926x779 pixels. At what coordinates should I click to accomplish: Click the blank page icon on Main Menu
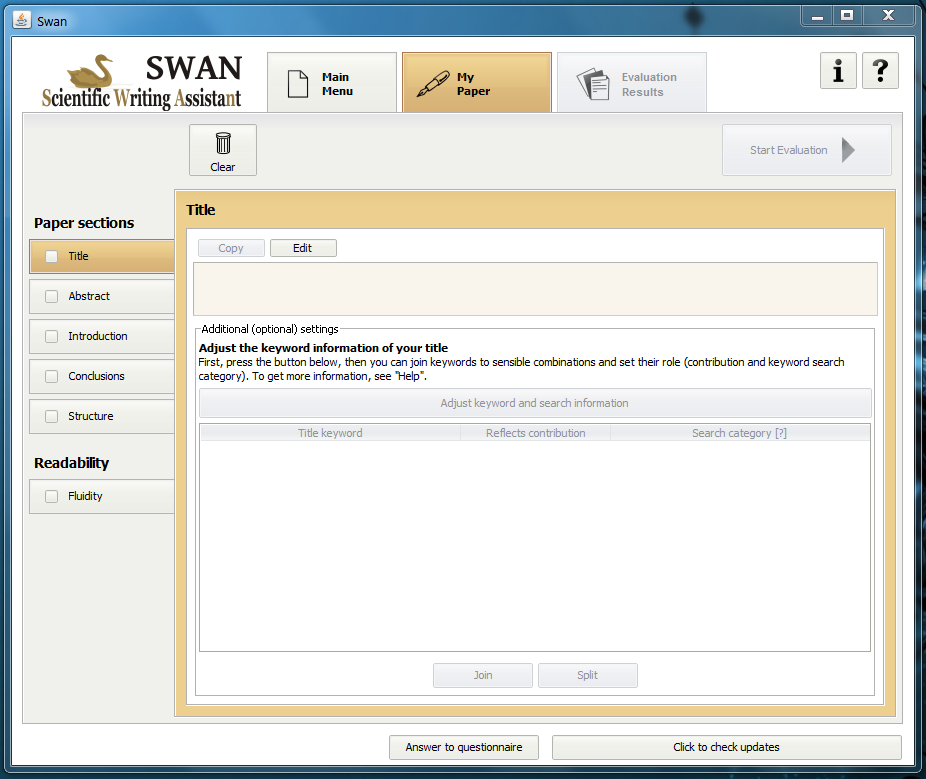298,84
